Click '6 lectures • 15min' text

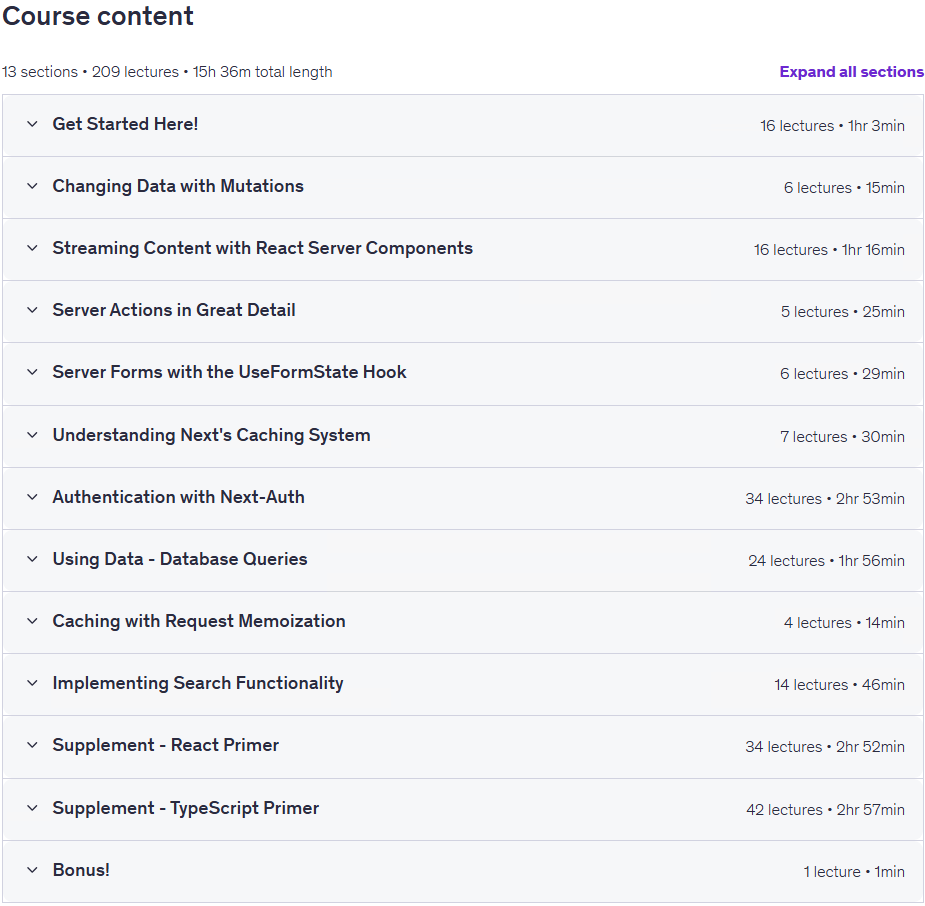tap(844, 188)
